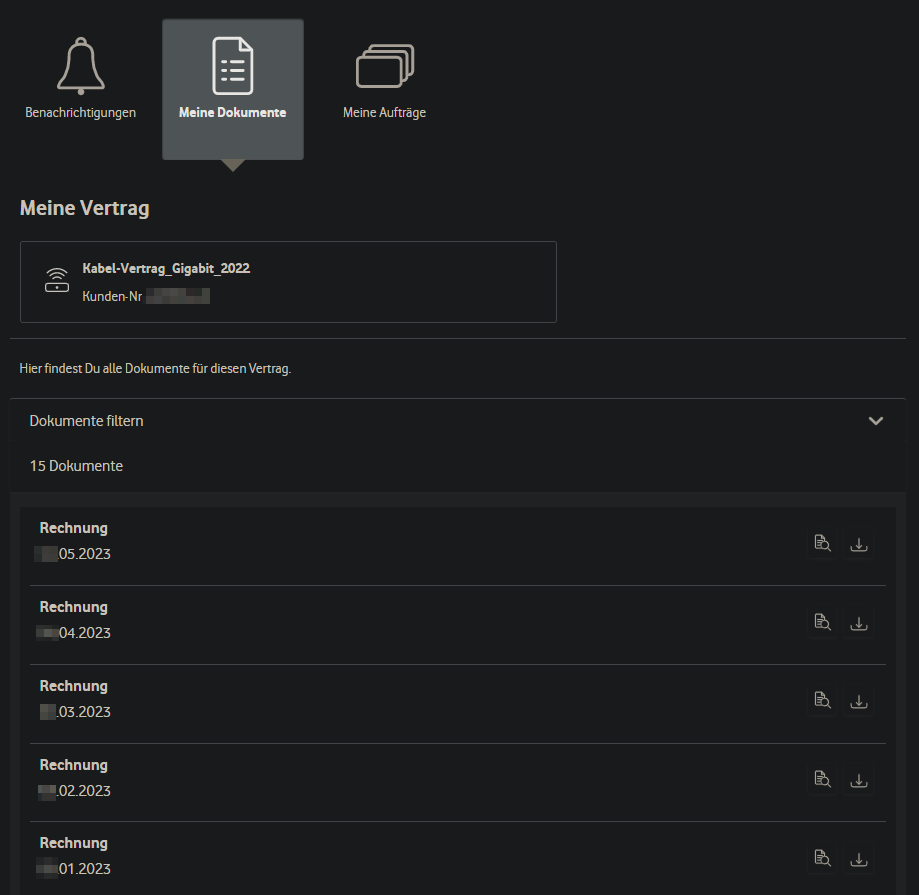919x895 pixels.
Task: Preview the Rechnung from 05.2023
Action: pyautogui.click(x=822, y=543)
